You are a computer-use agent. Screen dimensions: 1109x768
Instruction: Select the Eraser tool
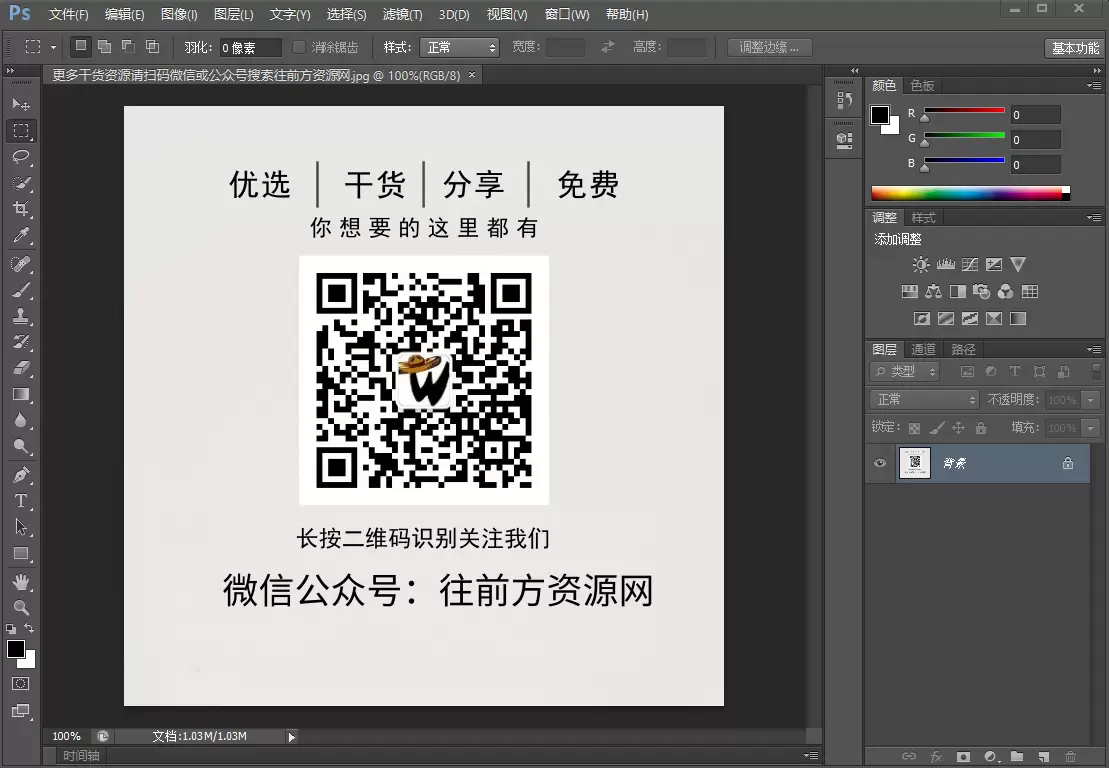[x=21, y=368]
